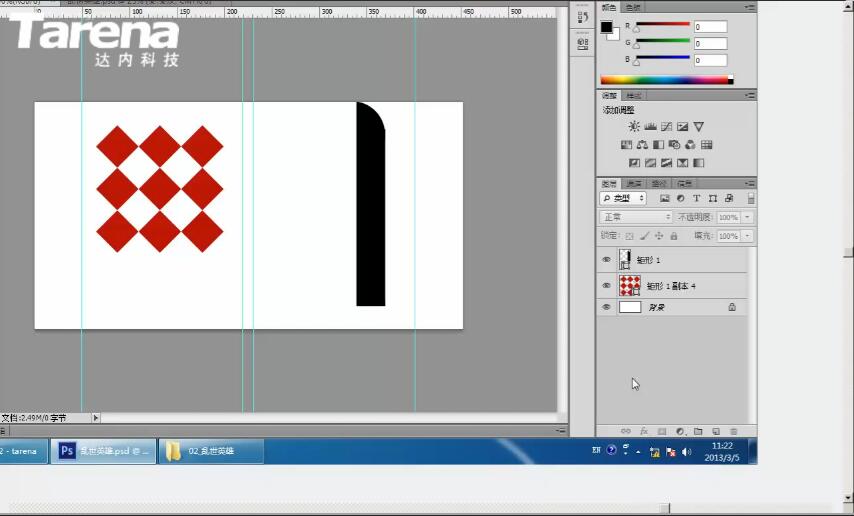Create a new layer group
The width and height of the screenshot is (854, 516).
coord(698,431)
